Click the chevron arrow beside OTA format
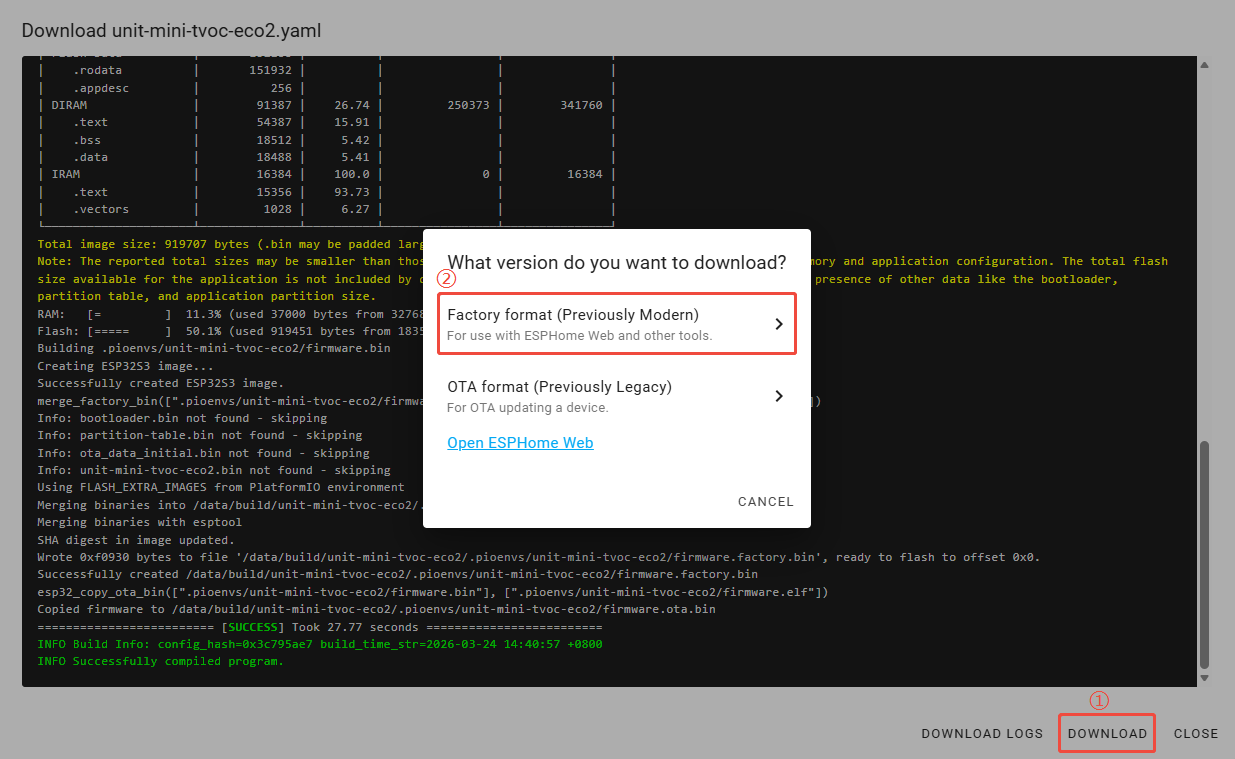 pyautogui.click(x=779, y=396)
